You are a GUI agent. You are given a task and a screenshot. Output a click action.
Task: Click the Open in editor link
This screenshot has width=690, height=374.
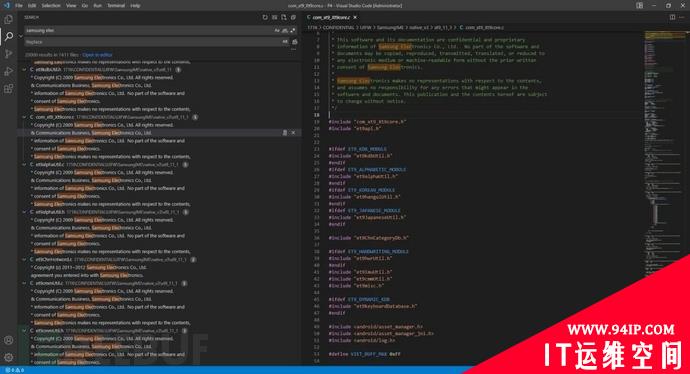[97, 55]
